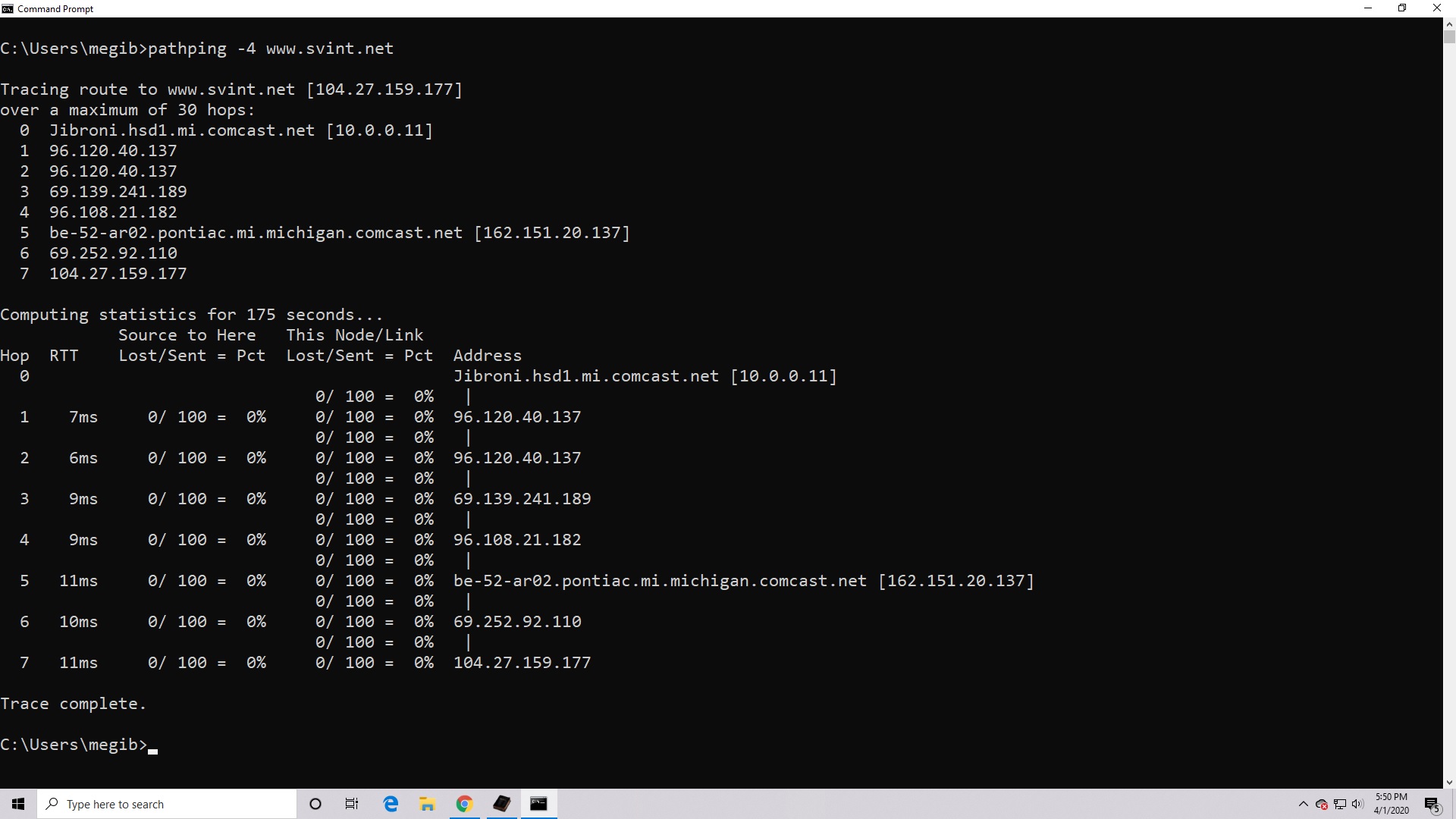Click the last 'C:\Users\megib>' prompt line
The image size is (1456, 819).
pyautogui.click(x=74, y=745)
